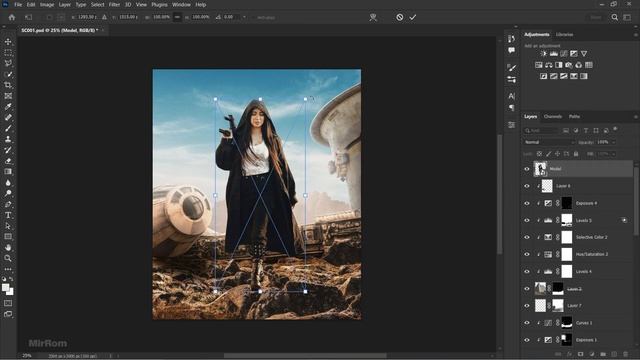Hide the Model layer
Image resolution: width=640 pixels, height=360 pixels.
(527, 169)
